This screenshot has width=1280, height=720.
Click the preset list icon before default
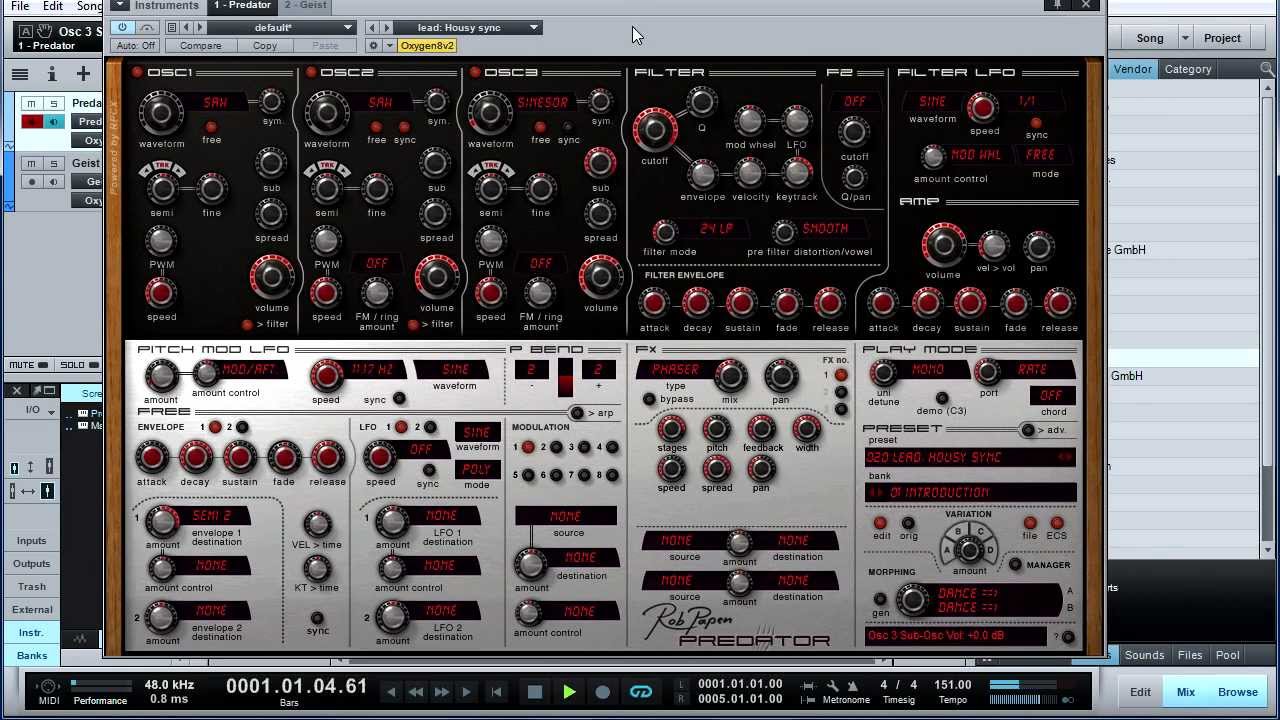172,28
